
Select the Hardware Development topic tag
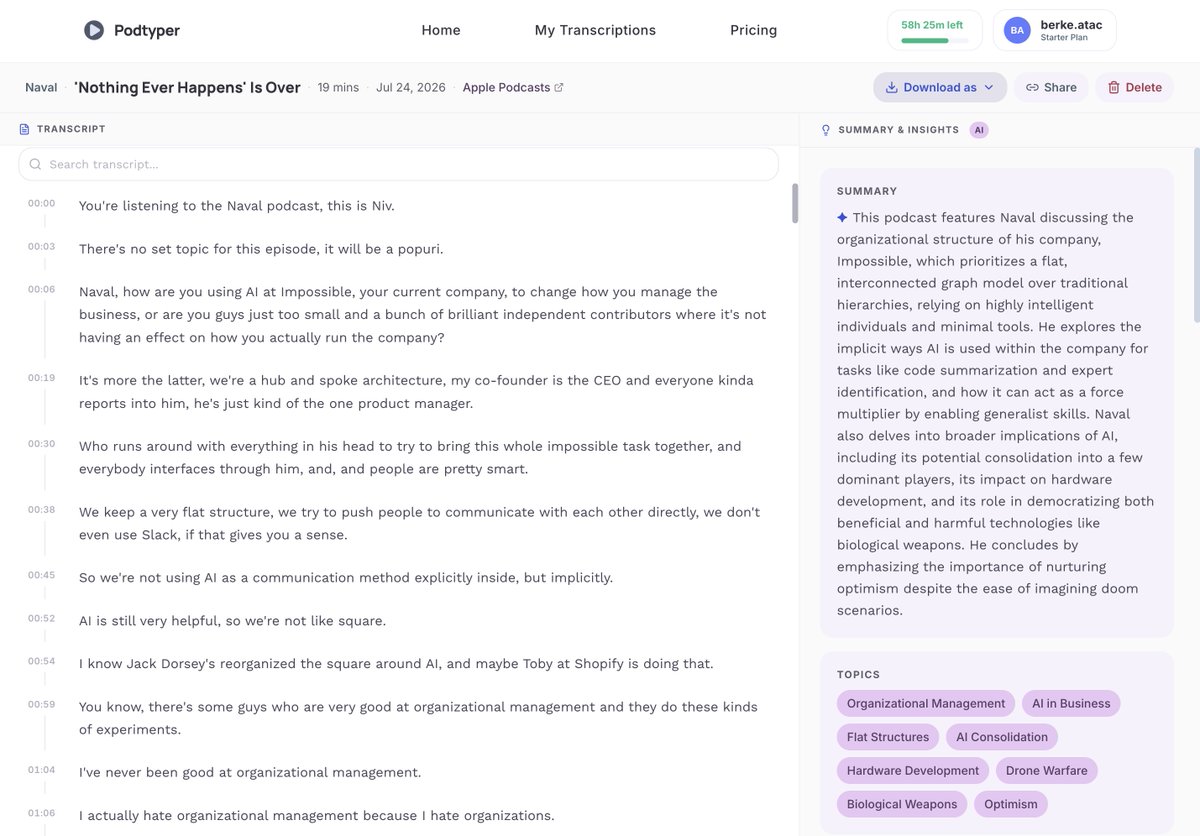point(913,771)
